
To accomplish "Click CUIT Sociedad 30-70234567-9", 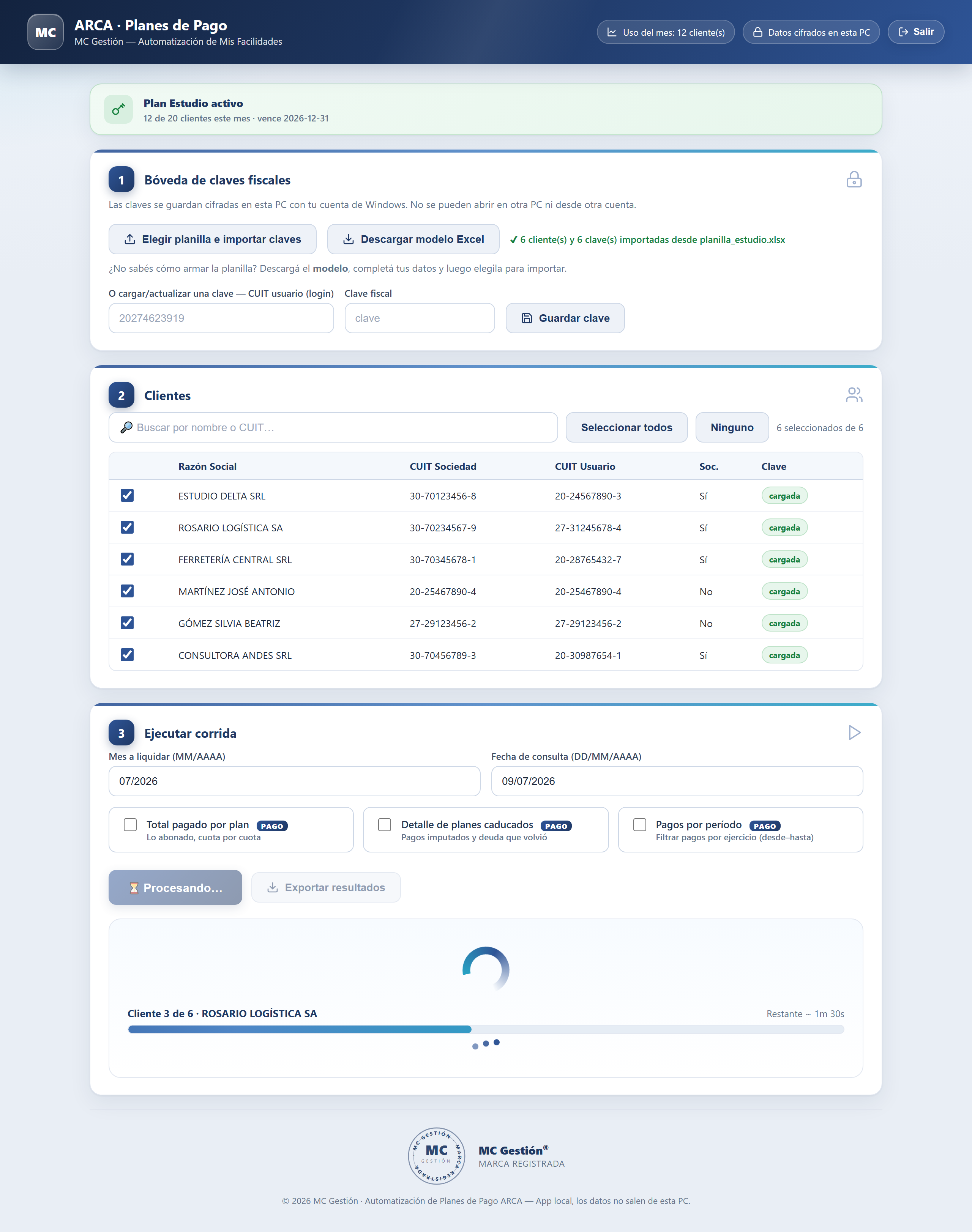I will tap(443, 528).
